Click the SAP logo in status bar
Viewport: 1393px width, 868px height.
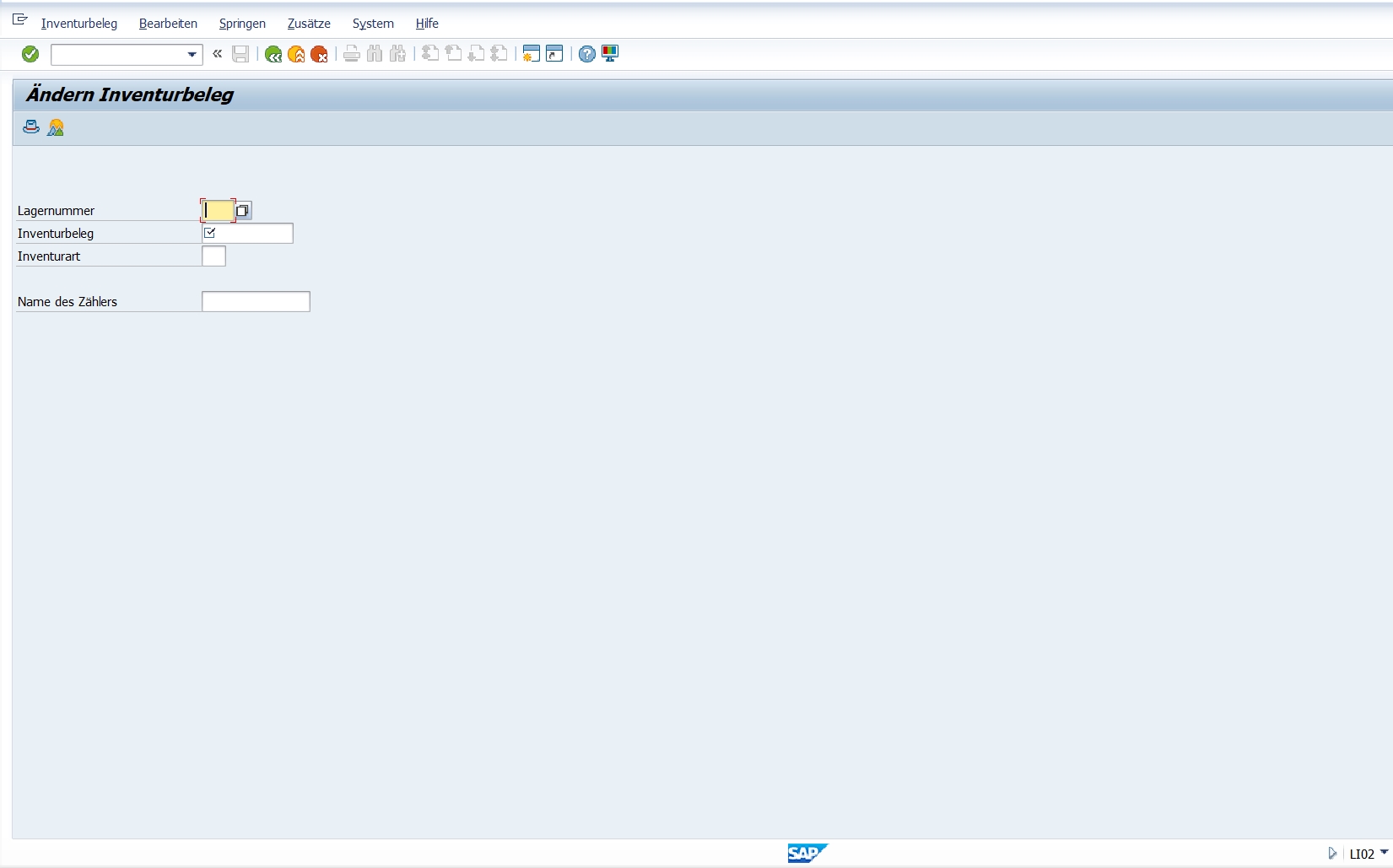click(x=807, y=853)
